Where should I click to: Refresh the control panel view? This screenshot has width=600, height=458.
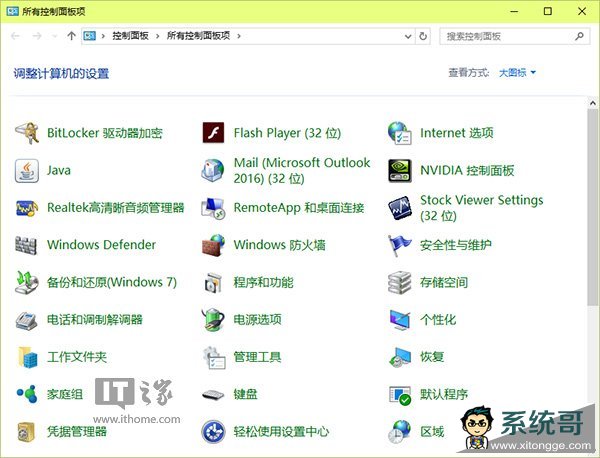click(x=423, y=36)
